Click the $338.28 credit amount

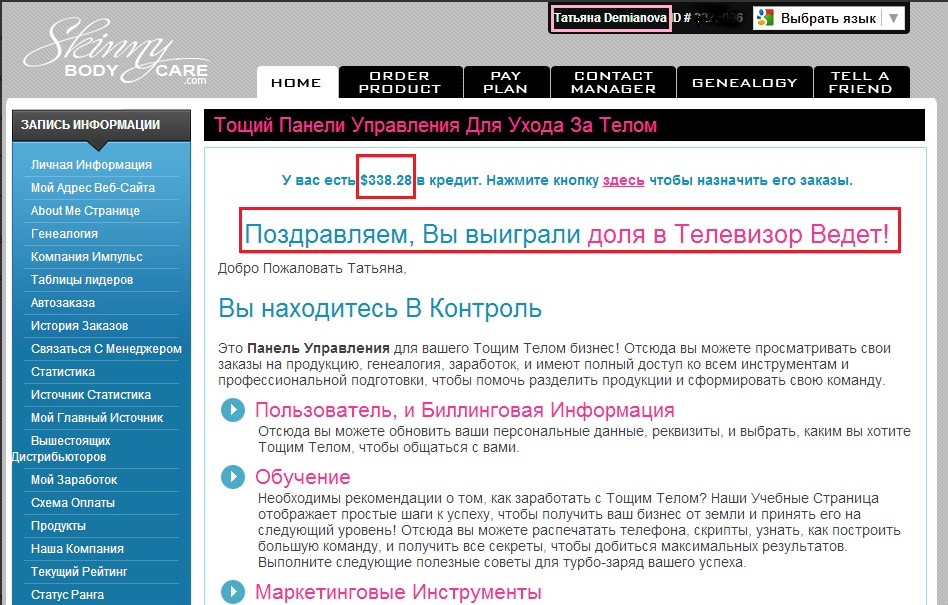[386, 180]
